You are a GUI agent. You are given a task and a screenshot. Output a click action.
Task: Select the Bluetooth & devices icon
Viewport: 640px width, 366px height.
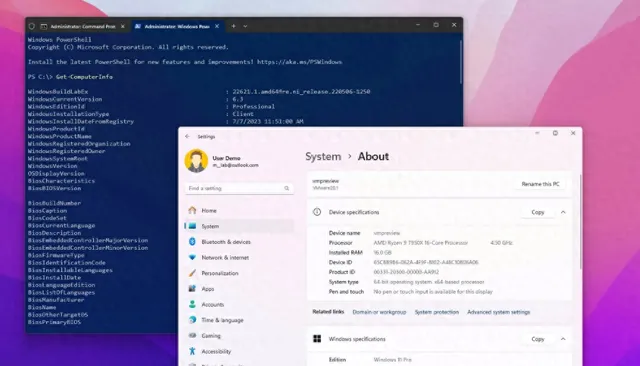(x=192, y=242)
